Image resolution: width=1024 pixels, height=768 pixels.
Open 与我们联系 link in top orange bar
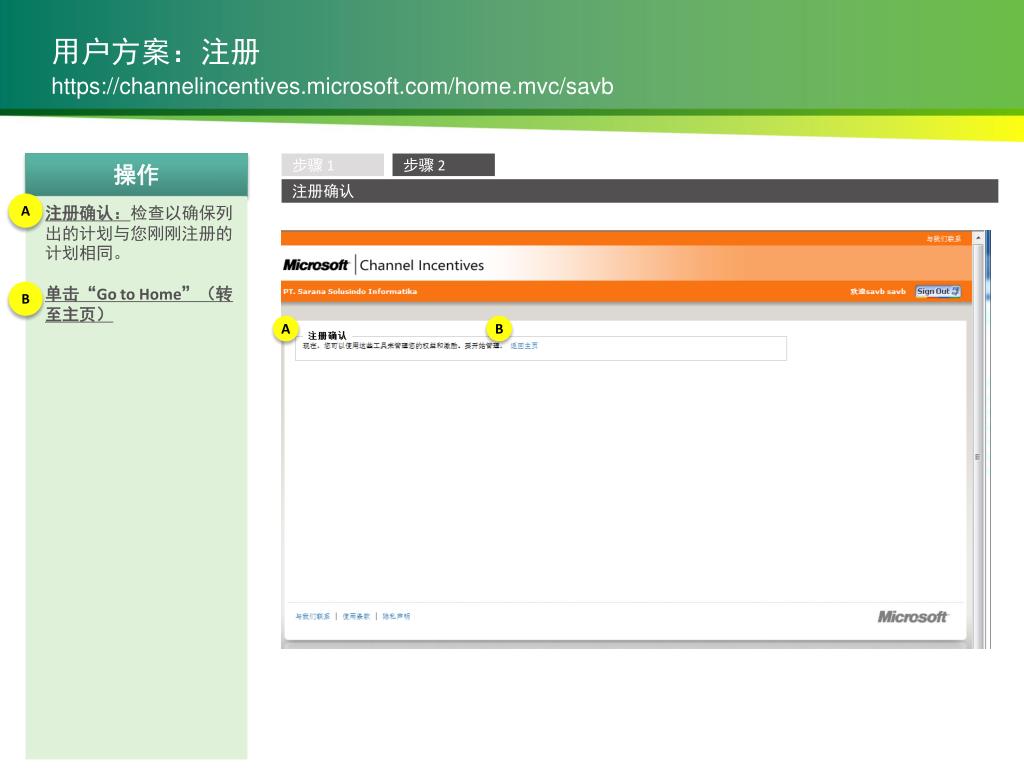943,239
